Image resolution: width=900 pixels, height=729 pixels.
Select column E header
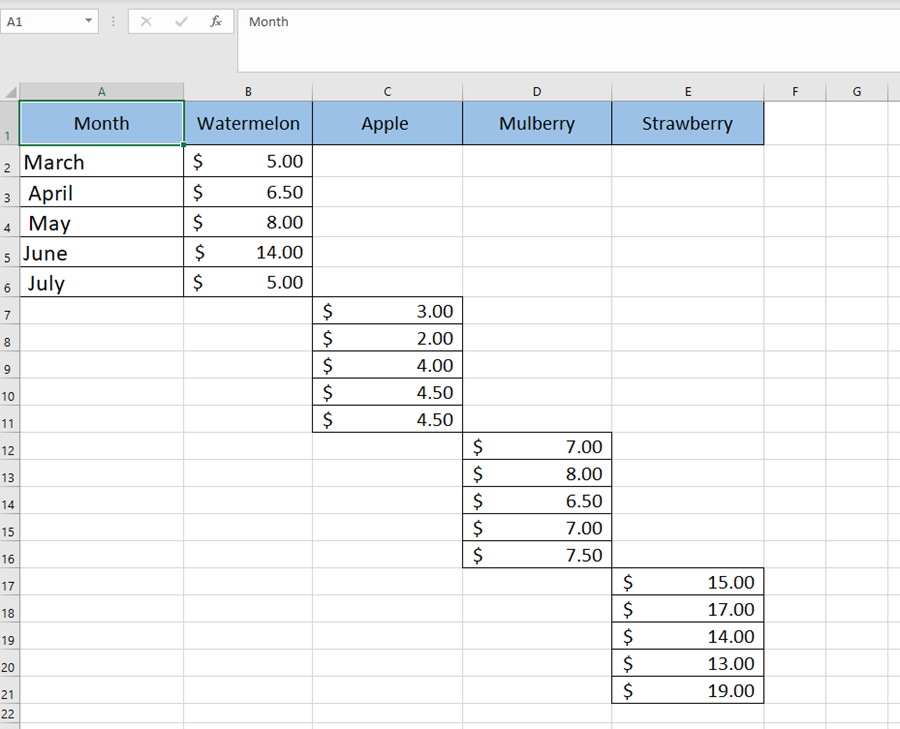click(x=687, y=92)
